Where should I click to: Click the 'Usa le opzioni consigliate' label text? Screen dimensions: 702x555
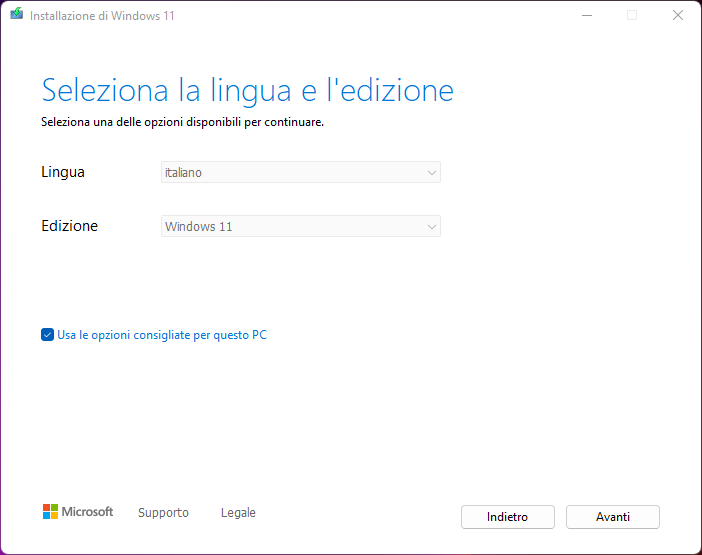point(162,335)
